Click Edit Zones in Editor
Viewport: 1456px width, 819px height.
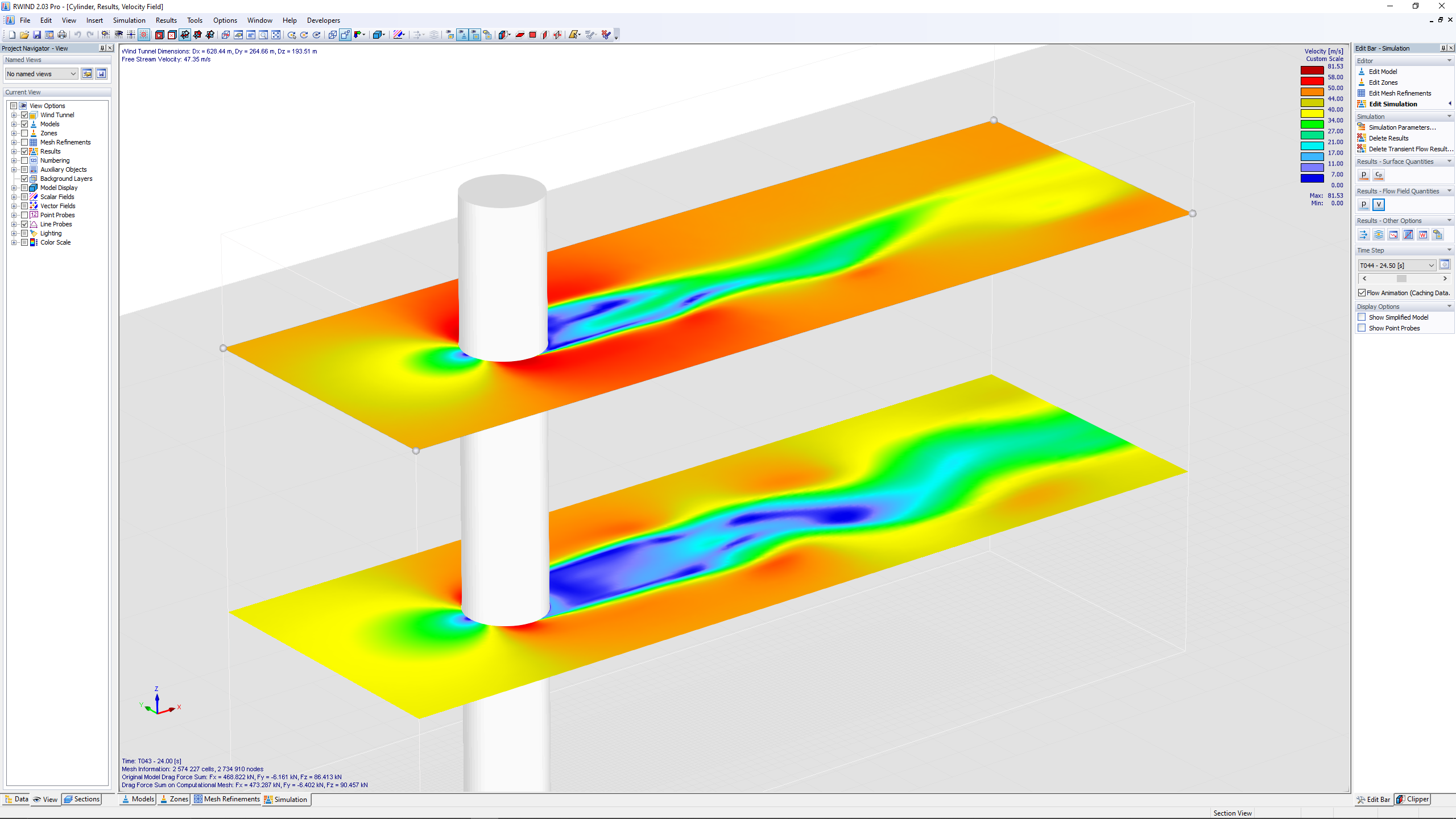1383,82
